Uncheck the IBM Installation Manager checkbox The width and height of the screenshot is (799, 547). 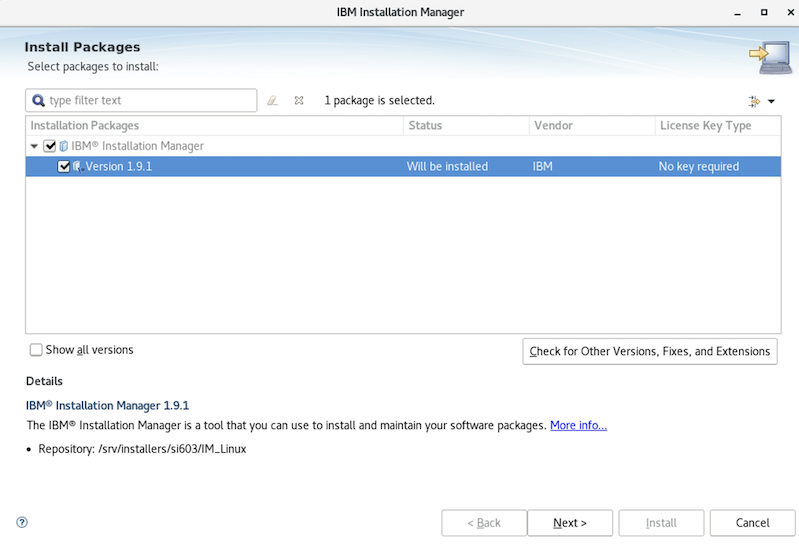coord(49,146)
